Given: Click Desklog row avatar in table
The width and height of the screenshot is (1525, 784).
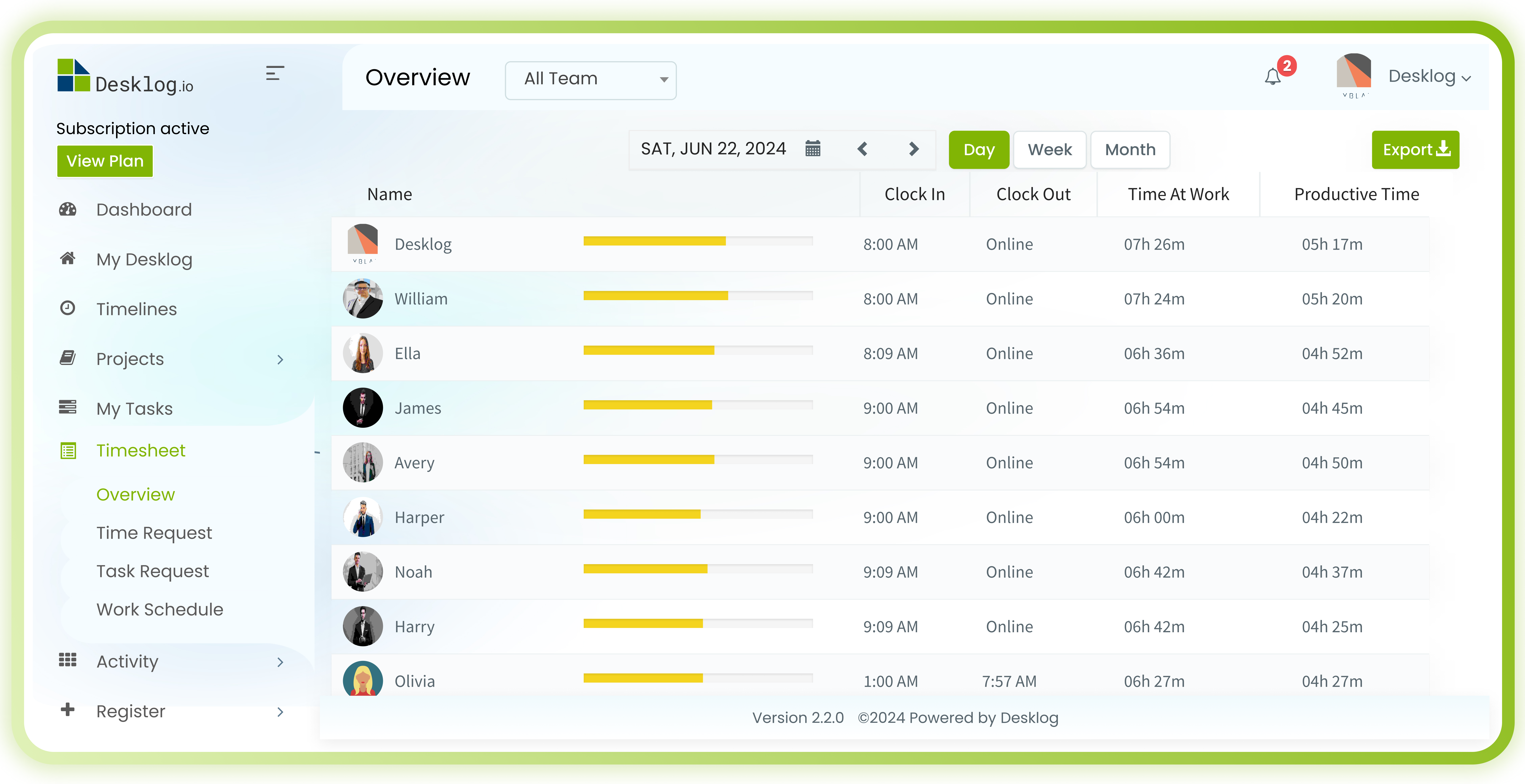Looking at the screenshot, I should click(363, 244).
